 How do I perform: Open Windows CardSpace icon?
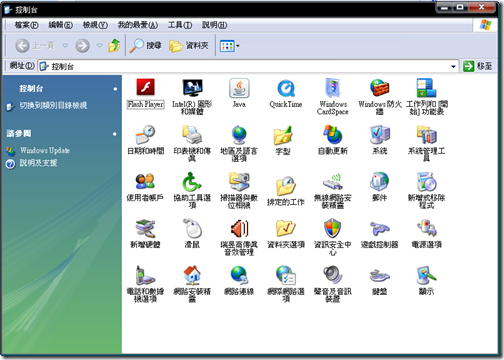pos(333,88)
